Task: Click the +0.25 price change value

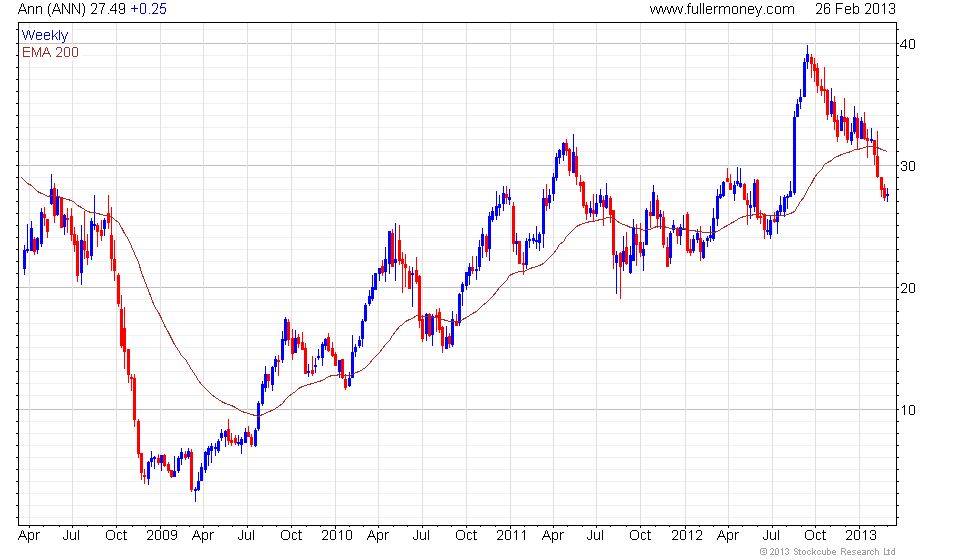Action: click(148, 9)
